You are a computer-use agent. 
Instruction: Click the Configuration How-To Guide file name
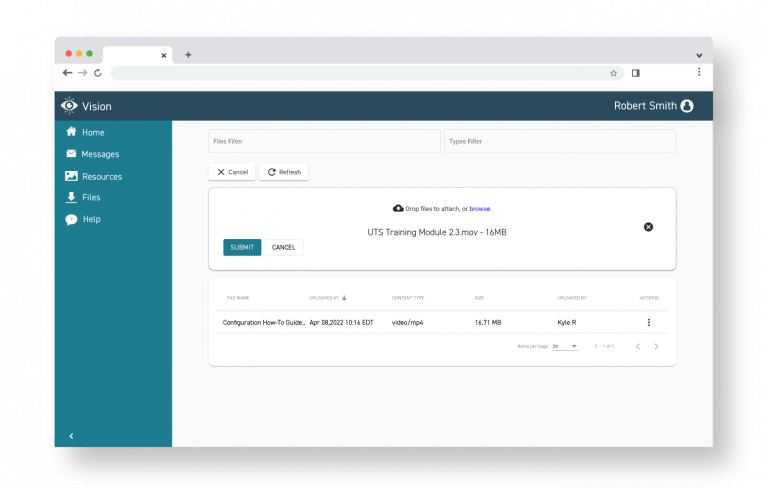264,322
